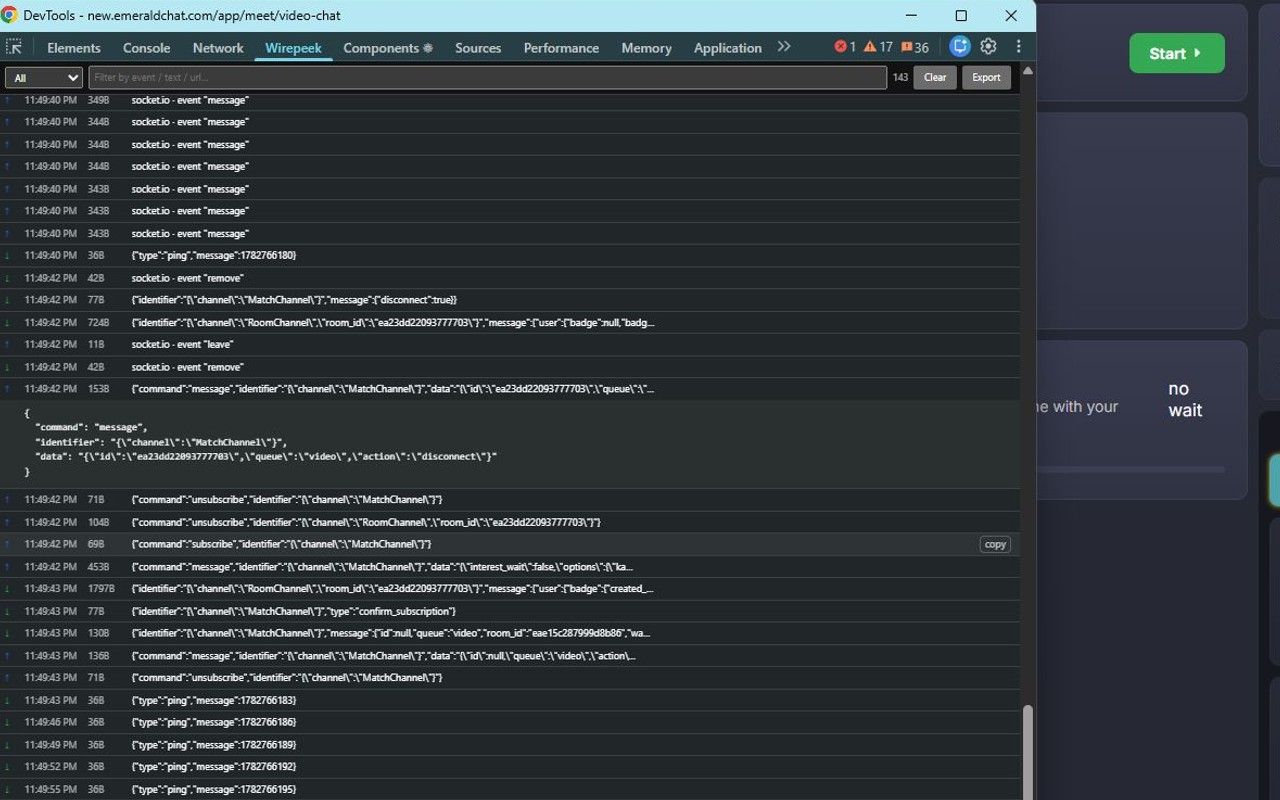1280x800 pixels.
Task: Open the All message type filter dropdown
Action: 44,77
